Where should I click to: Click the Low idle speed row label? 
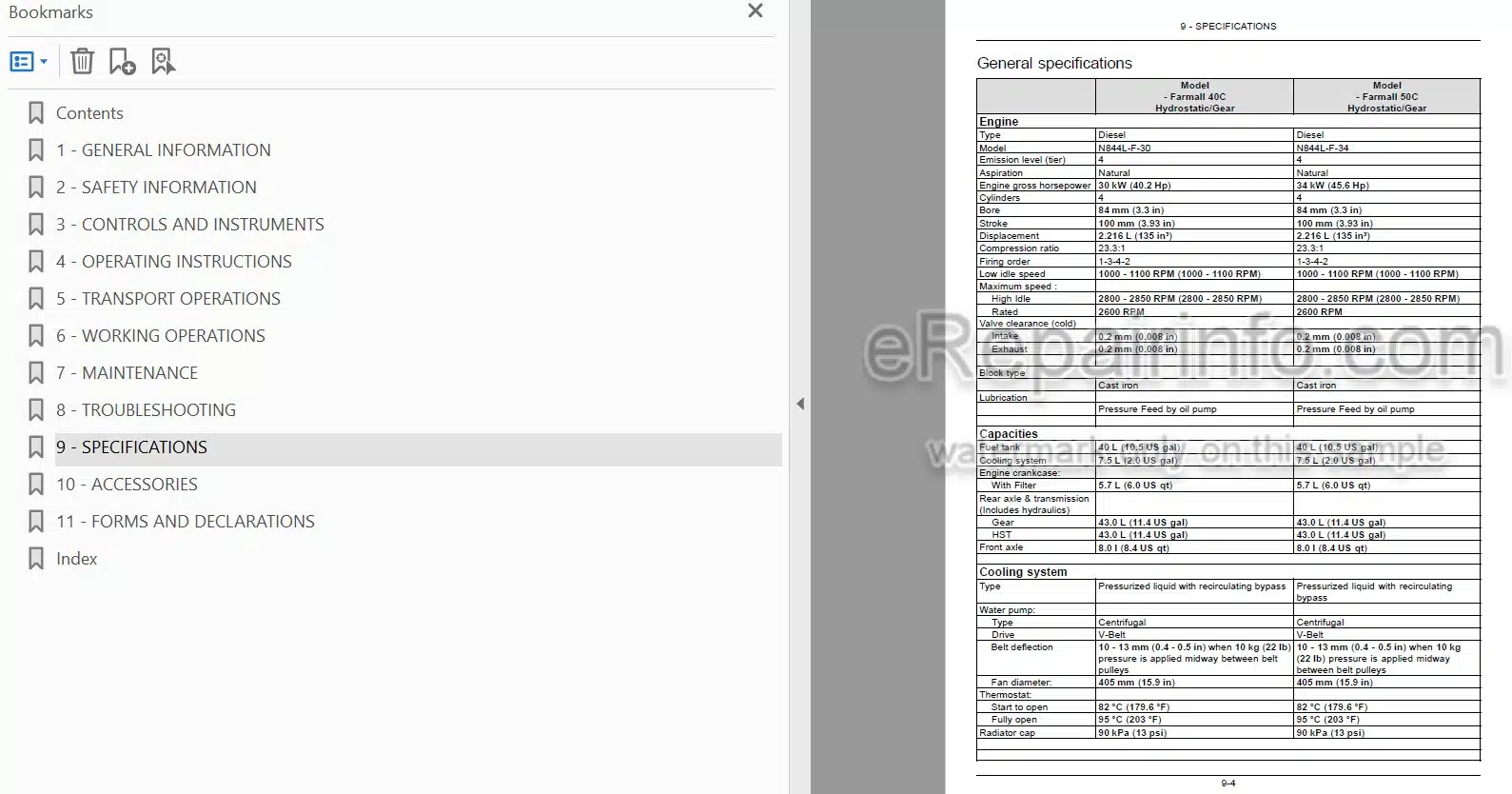coord(1011,274)
